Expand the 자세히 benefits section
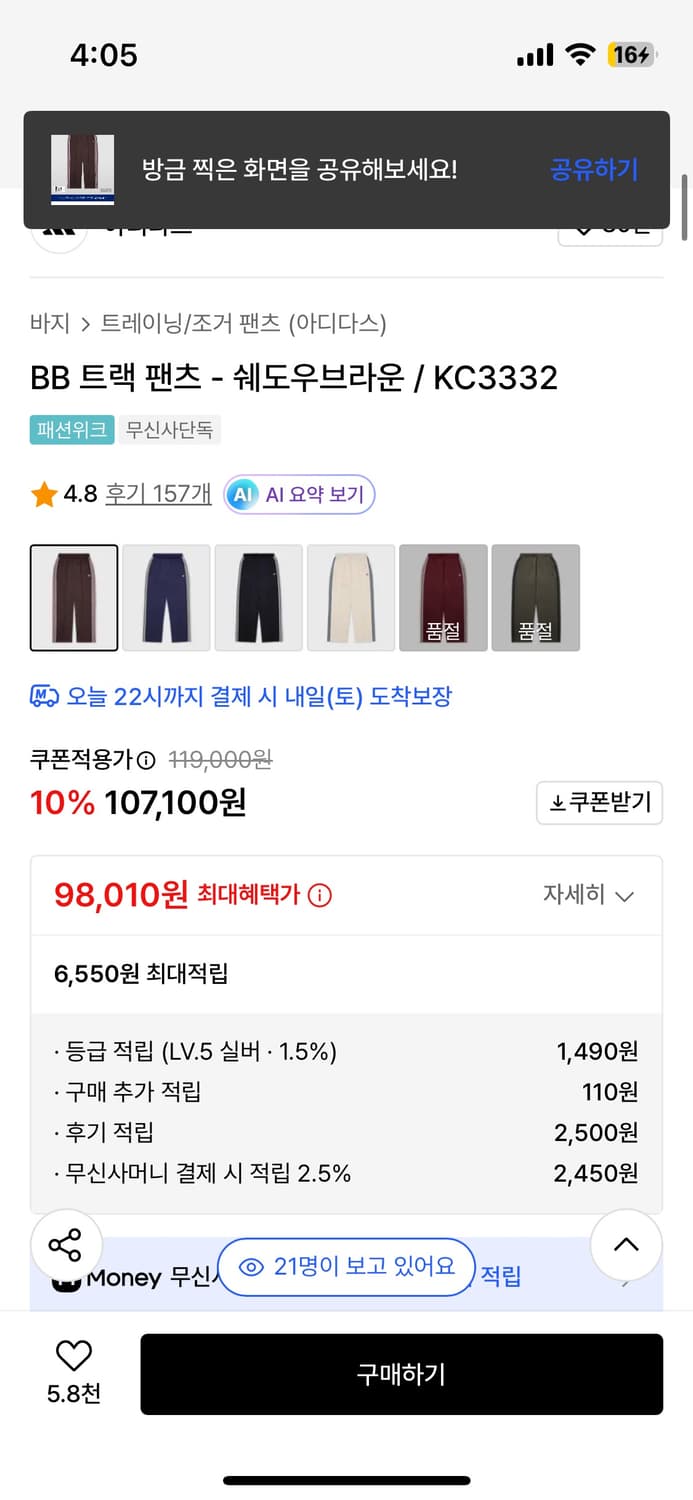The width and height of the screenshot is (693, 1500). (589, 896)
